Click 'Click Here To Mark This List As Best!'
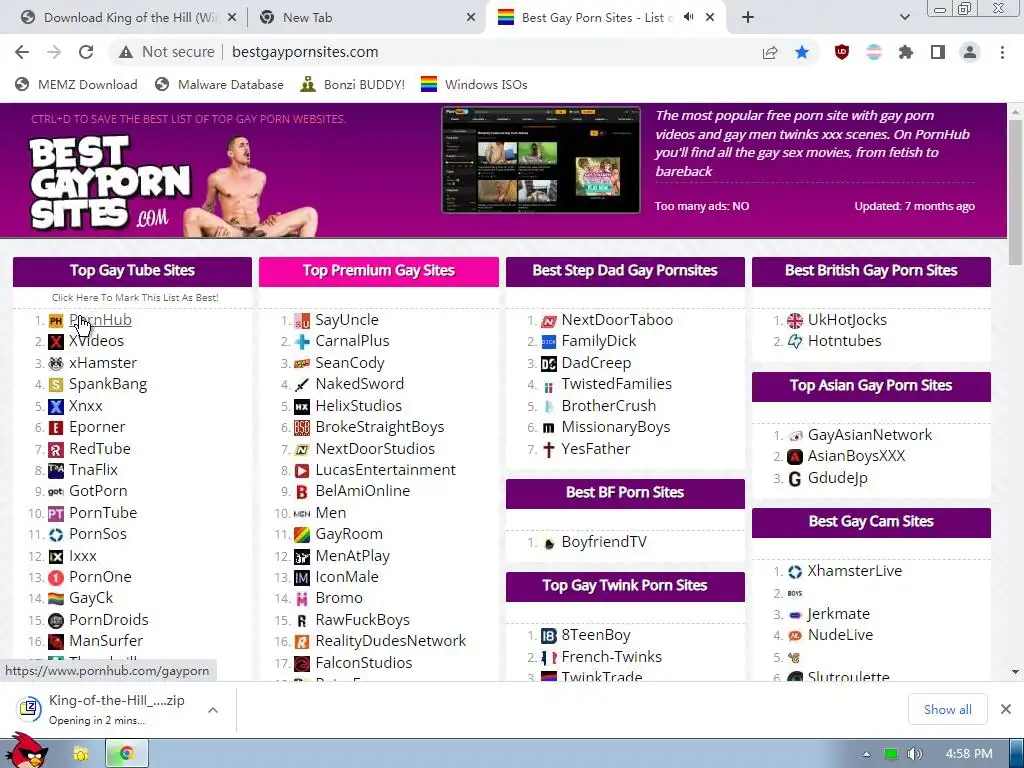Viewport: 1024px width, 768px height. (x=135, y=298)
